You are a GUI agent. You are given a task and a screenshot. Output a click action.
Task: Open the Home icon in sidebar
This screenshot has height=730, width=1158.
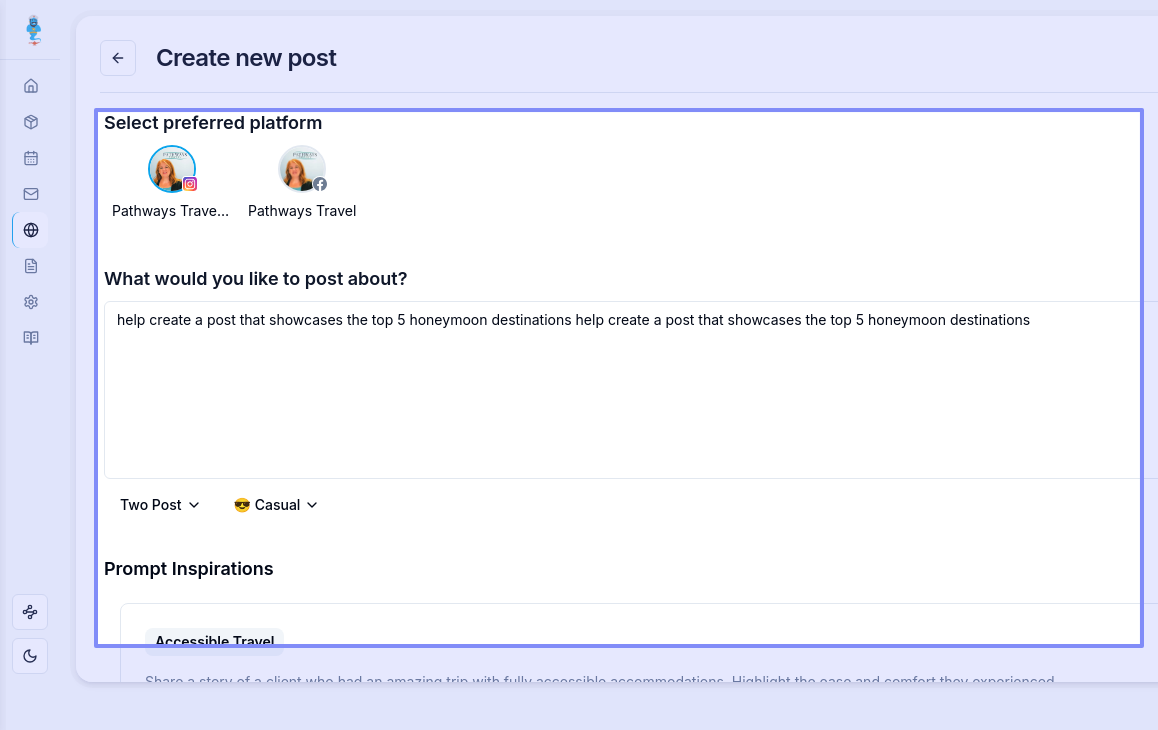(31, 86)
